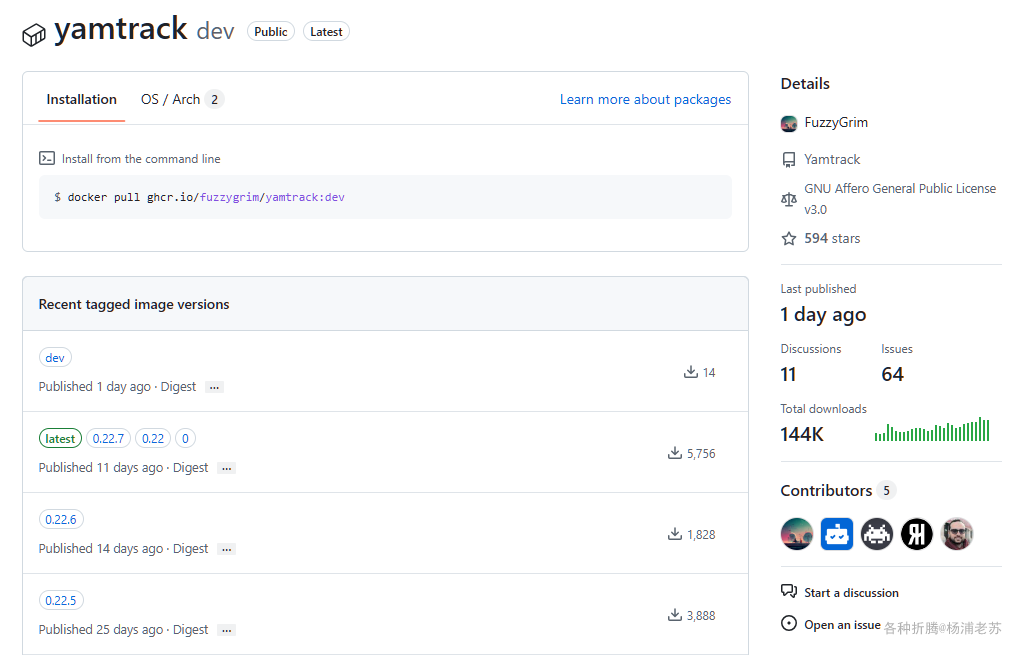Screen dimensions: 1023x655
Task: Open the 0.22.5 tag
Action: [x=61, y=600]
